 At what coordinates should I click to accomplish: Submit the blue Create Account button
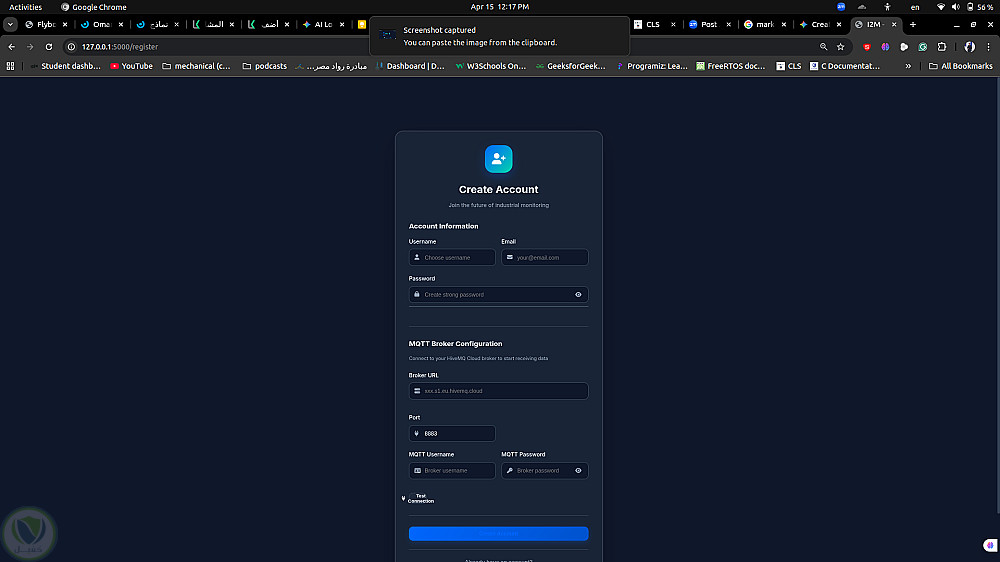(498, 533)
